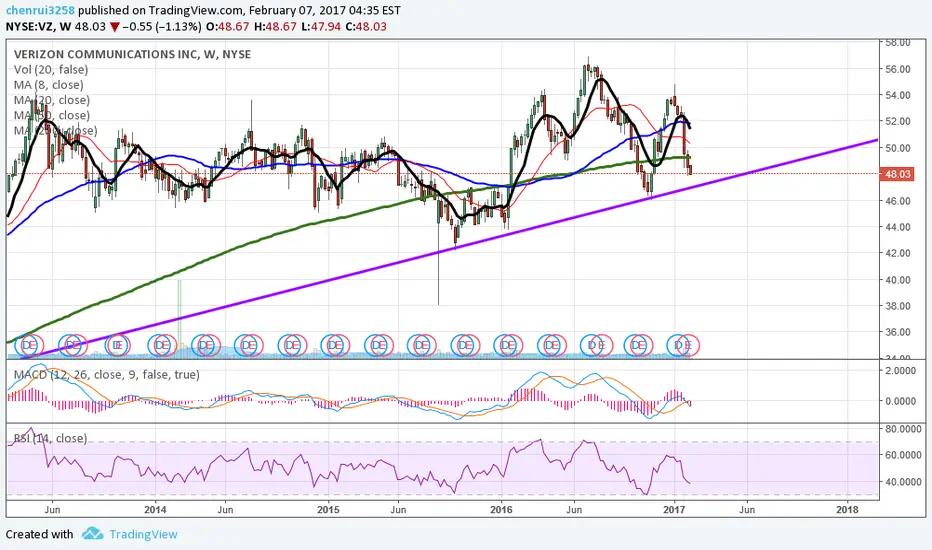Click the Jun label between 2016 and 2017
Viewport: 932px width, 550px height.
pos(574,510)
